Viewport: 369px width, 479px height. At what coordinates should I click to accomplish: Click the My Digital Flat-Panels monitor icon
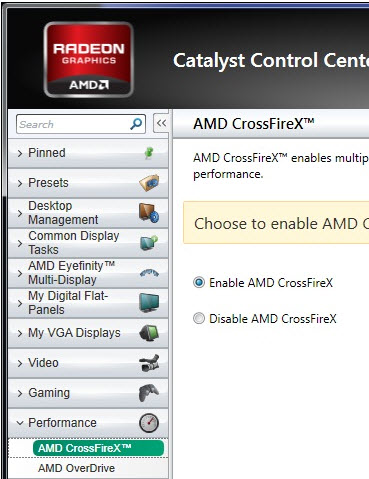click(x=149, y=303)
